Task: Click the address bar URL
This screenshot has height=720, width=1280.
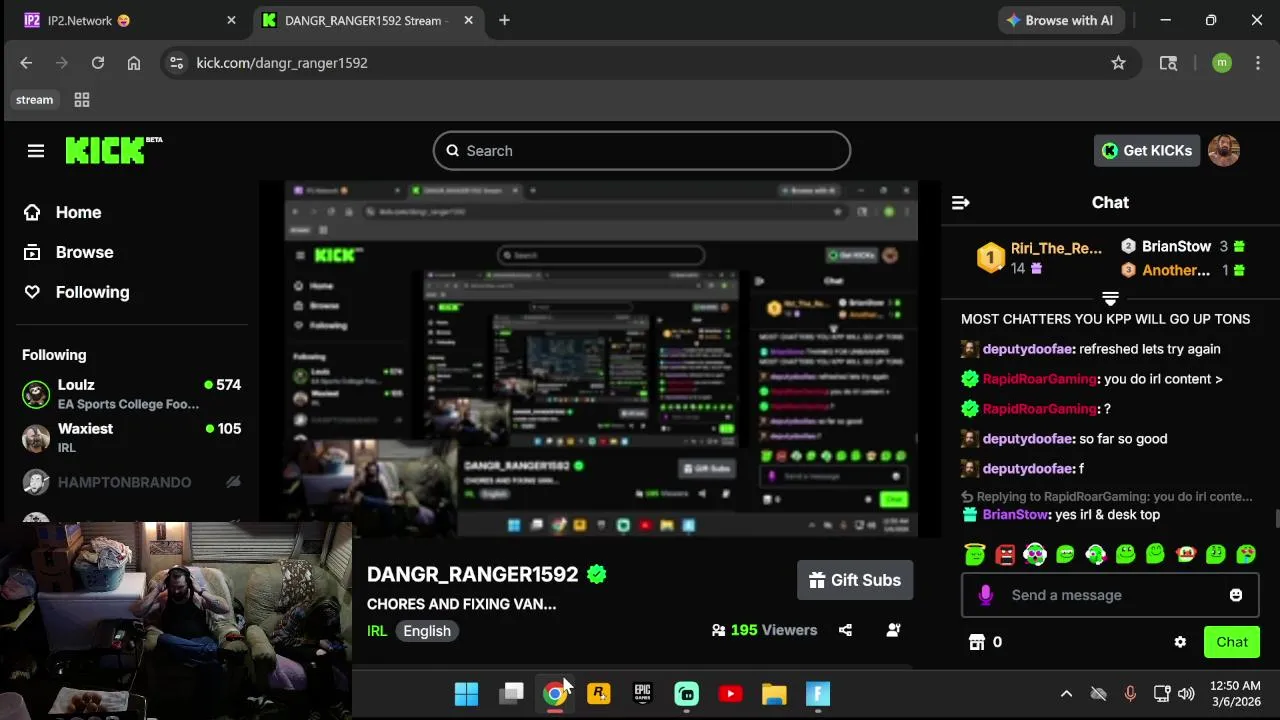Action: tap(282, 63)
